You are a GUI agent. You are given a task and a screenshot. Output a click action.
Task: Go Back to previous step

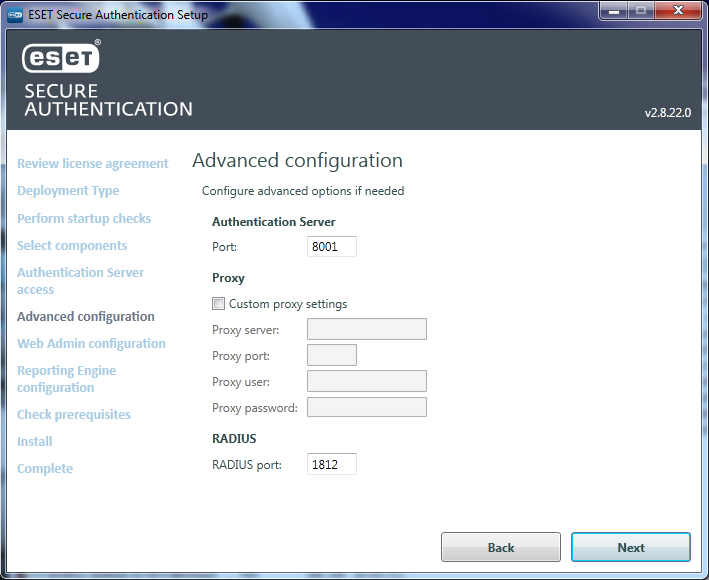click(x=501, y=547)
